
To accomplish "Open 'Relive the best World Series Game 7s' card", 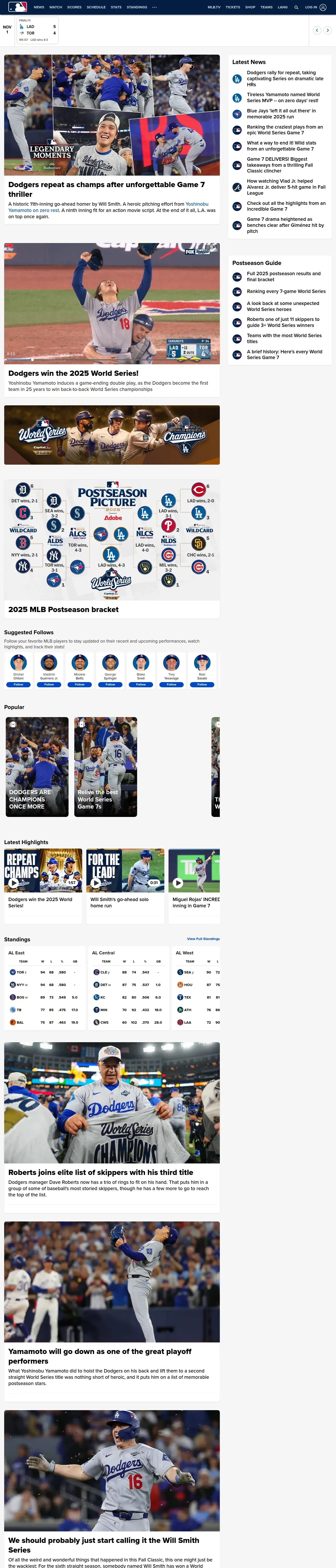I will [x=105, y=767].
